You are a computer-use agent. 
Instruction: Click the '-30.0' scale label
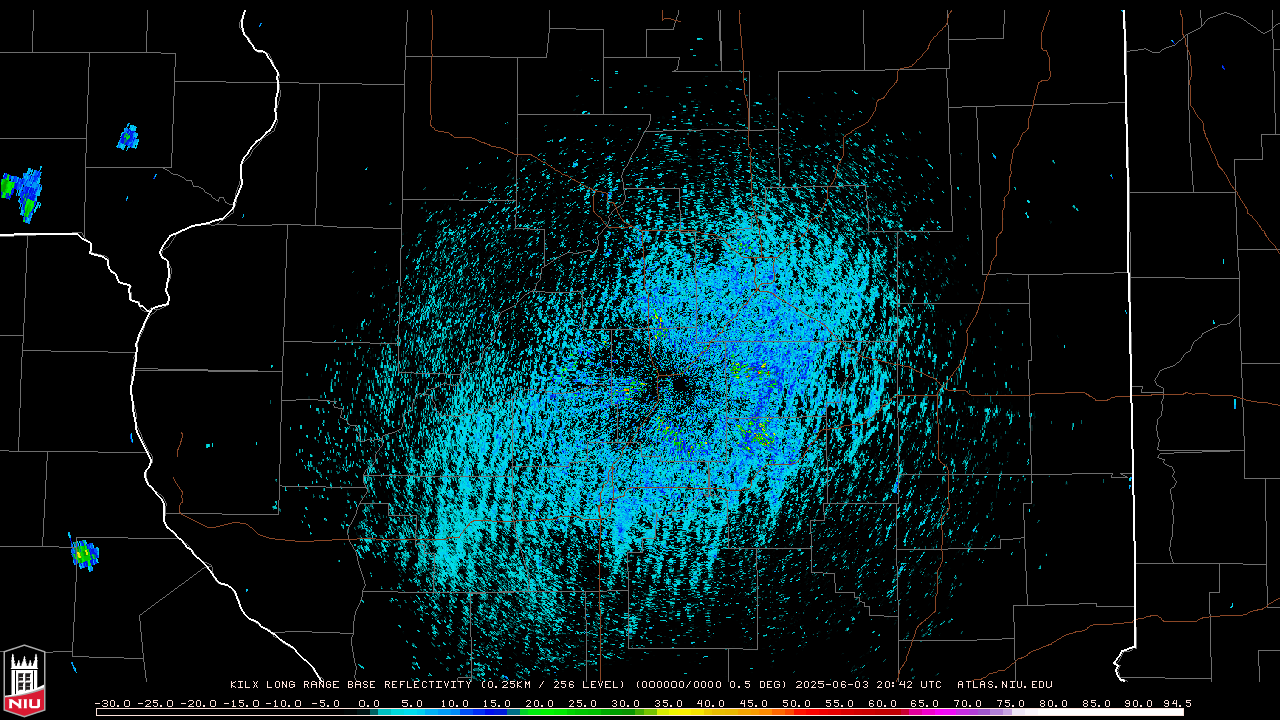click(x=112, y=704)
